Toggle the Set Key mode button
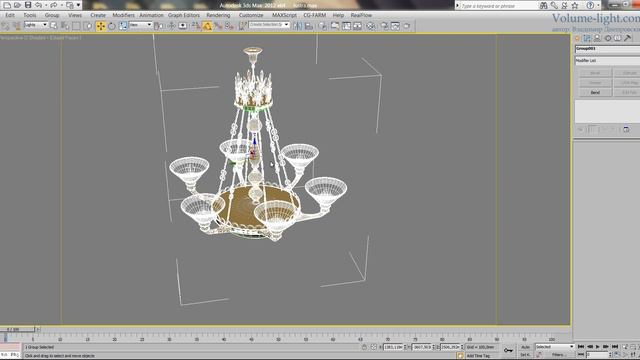Image resolution: width=640 pixels, height=360 pixels. [x=525, y=355]
